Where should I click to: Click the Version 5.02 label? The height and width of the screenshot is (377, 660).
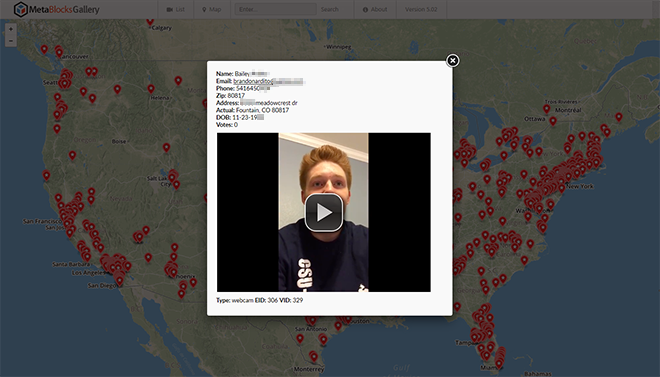421,9
